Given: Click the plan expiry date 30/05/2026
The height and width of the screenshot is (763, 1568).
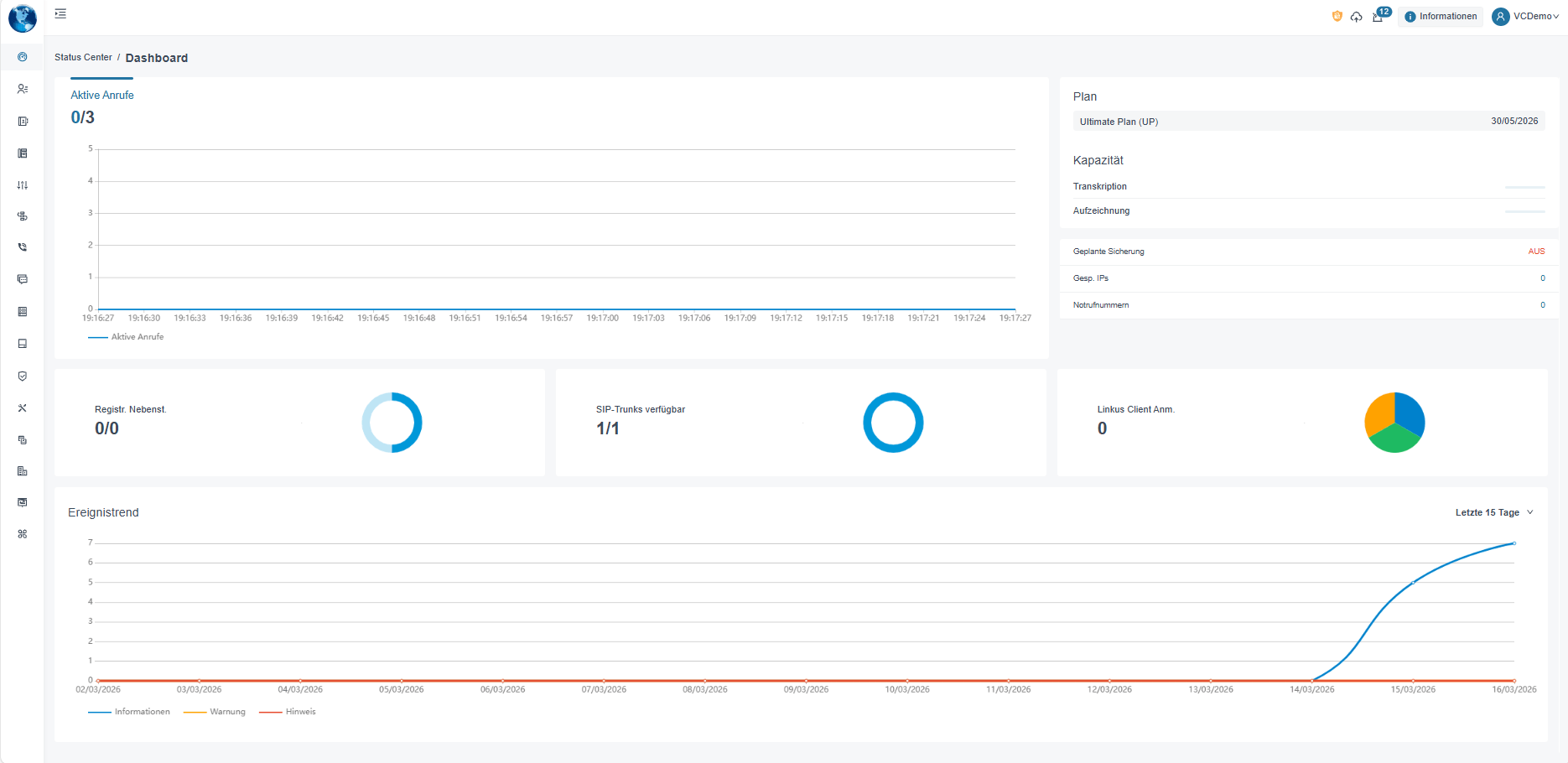Looking at the screenshot, I should coord(1514,122).
